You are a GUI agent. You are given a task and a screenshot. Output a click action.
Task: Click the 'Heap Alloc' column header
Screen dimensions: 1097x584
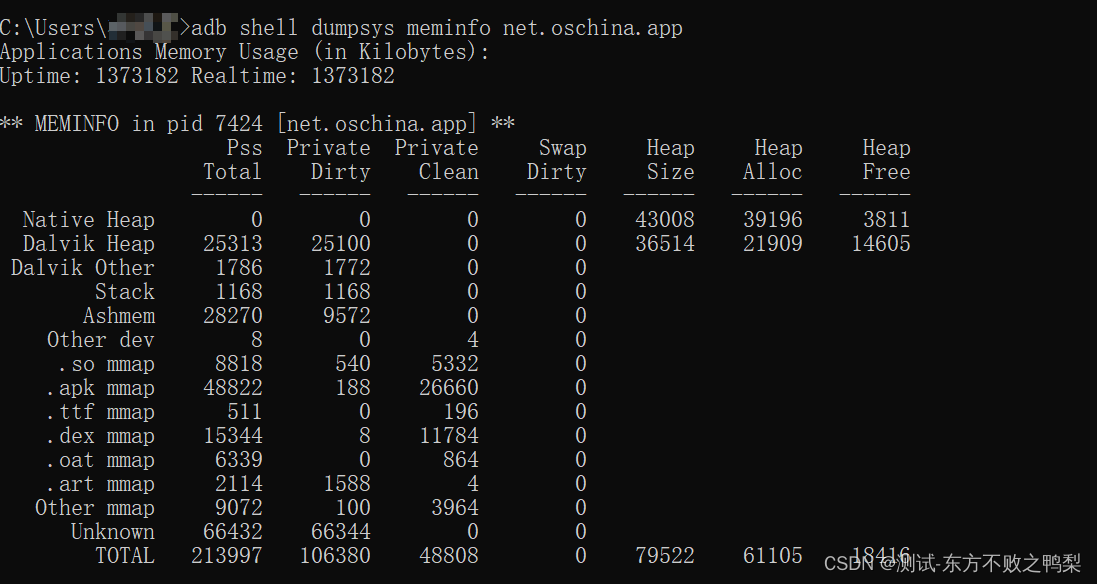[x=773, y=159]
